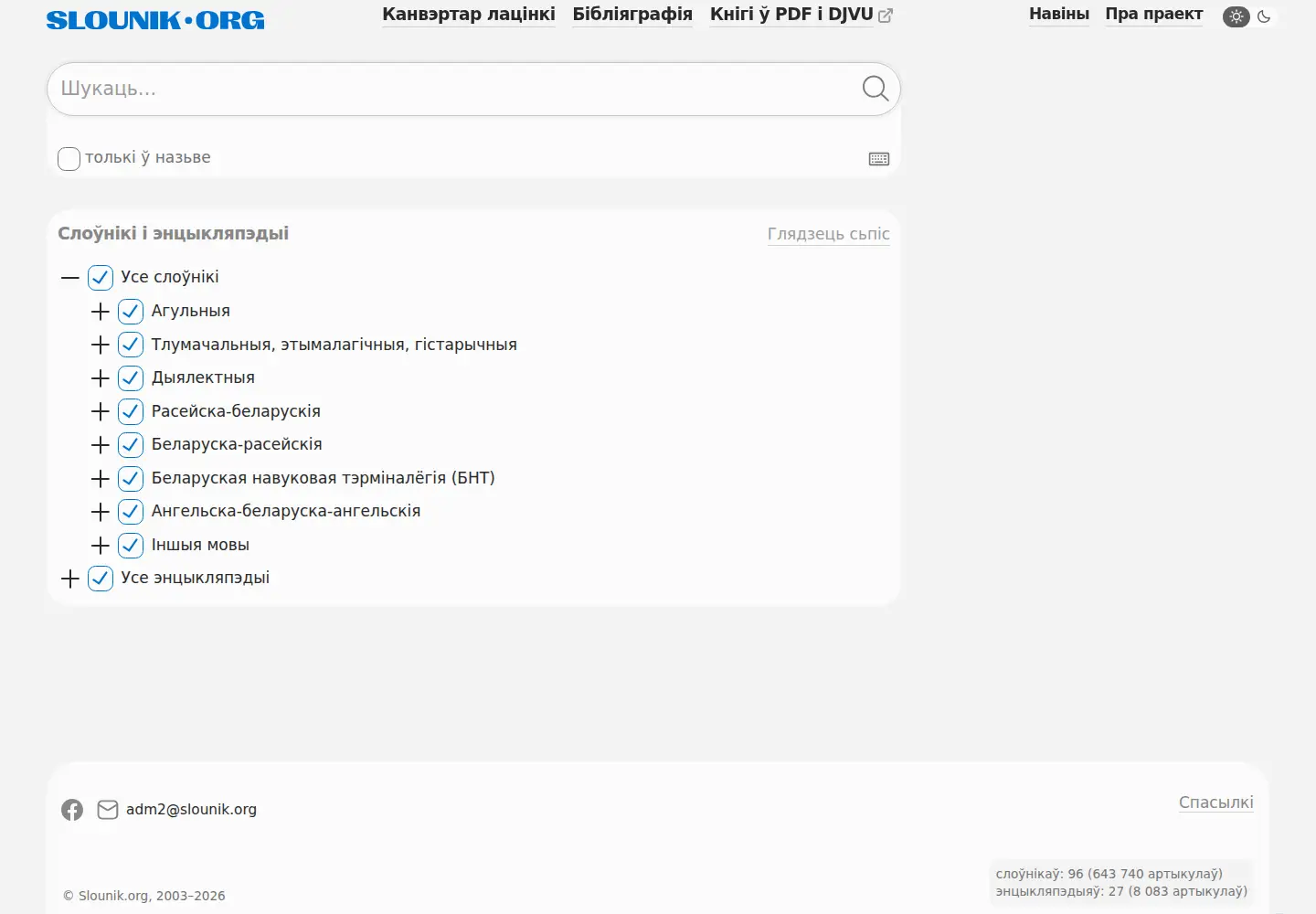Uncheck 'Усе слоўнікі' checkbox
1316x914 pixels.
[x=101, y=278]
